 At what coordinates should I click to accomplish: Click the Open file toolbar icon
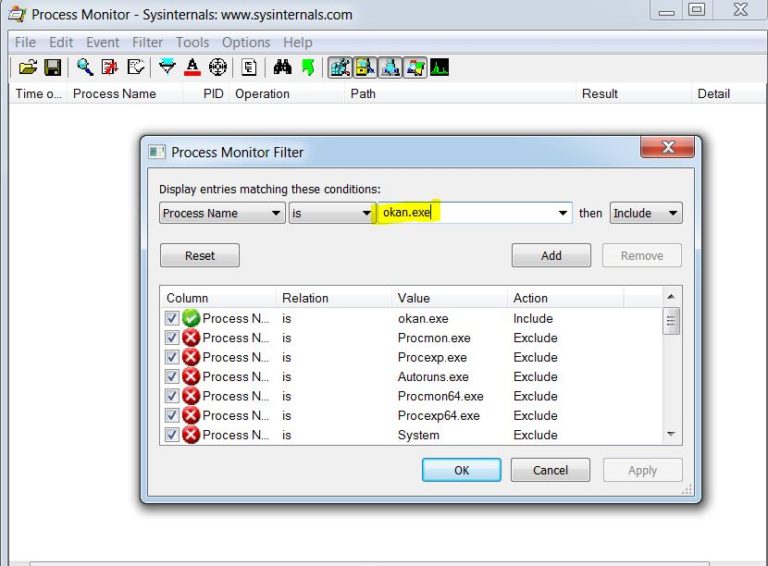(x=27, y=68)
